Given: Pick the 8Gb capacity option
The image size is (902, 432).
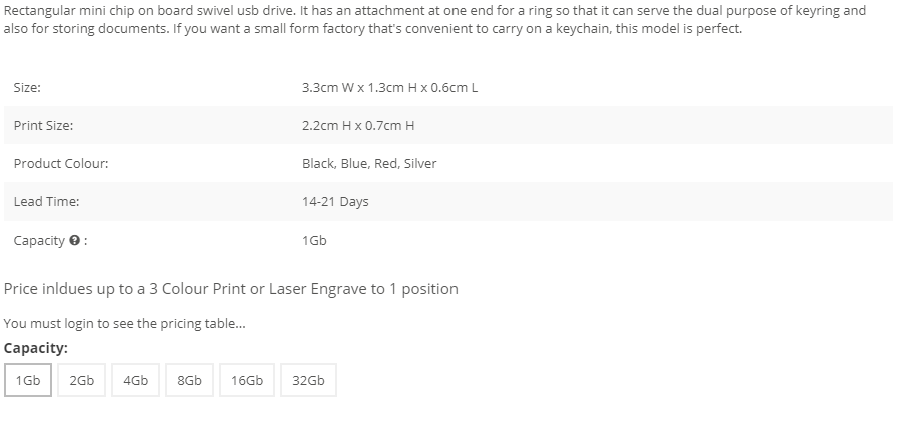Looking at the screenshot, I should point(189,380).
